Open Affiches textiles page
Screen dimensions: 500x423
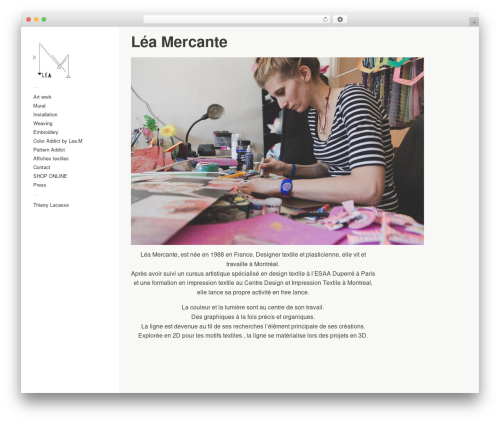tap(51, 158)
